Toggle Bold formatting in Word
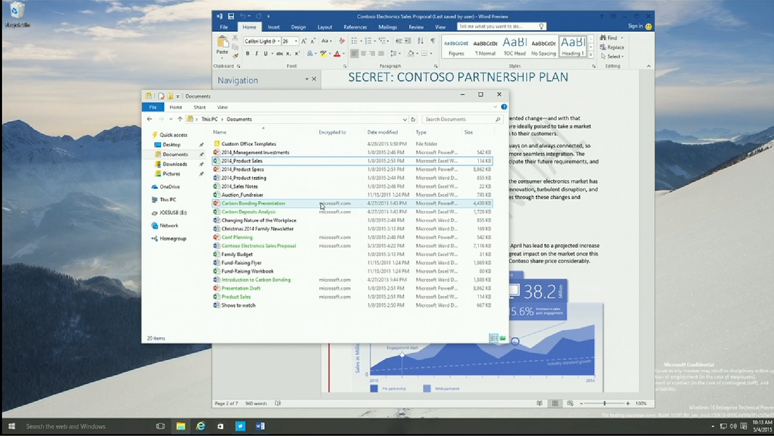Screen dimensions: 774x437 pyautogui.click(x=248, y=54)
